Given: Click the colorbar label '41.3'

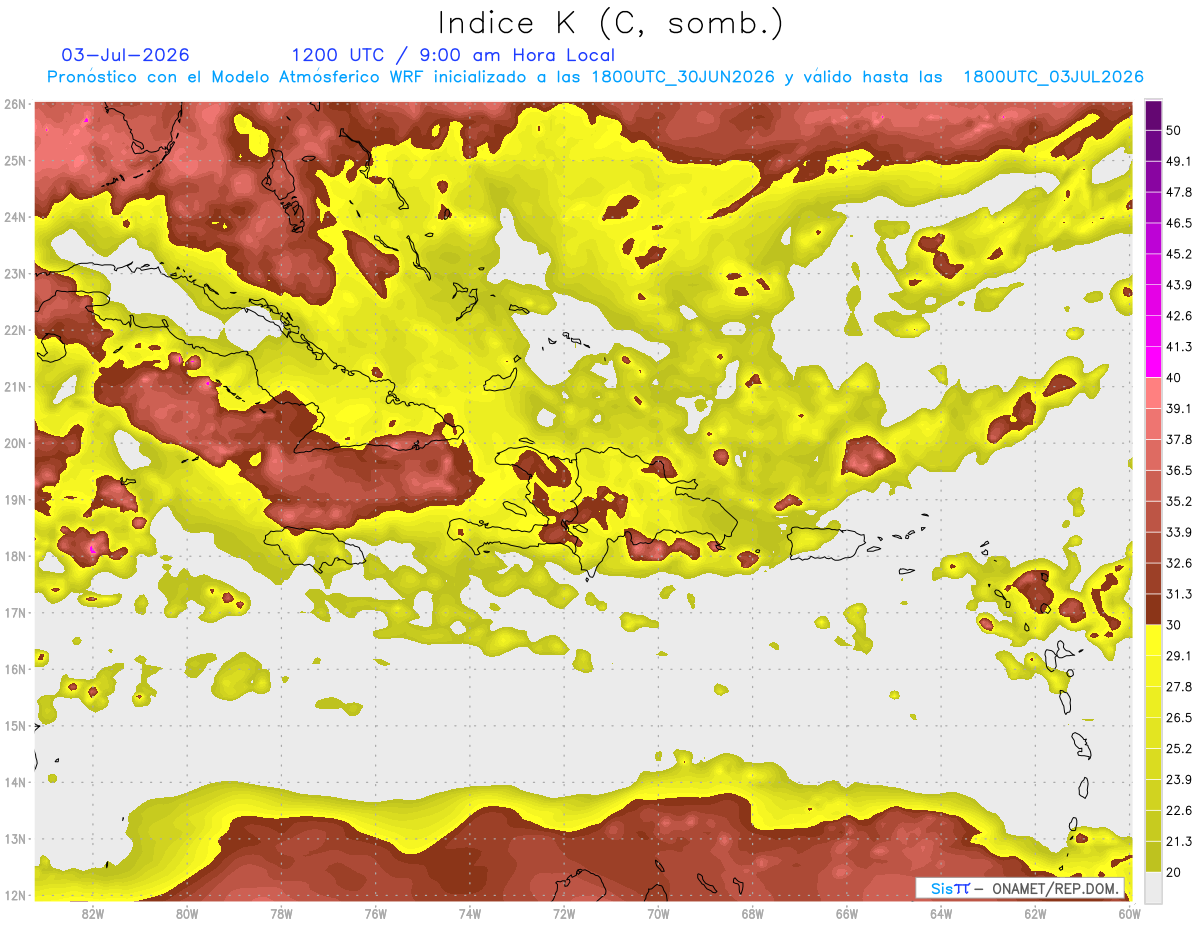Looking at the screenshot, I should pos(1178,347).
